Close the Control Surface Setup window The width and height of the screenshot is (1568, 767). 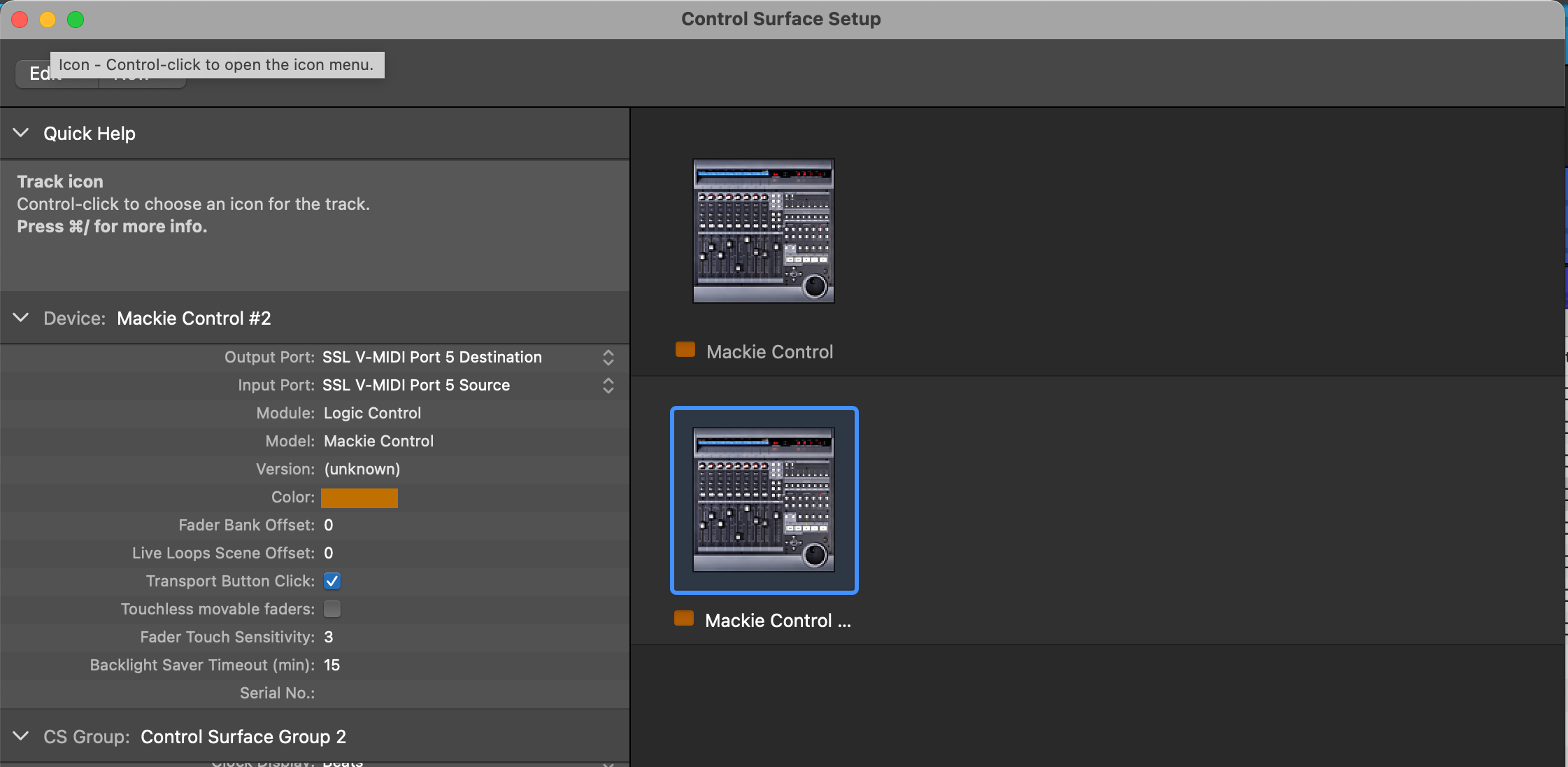[20, 19]
